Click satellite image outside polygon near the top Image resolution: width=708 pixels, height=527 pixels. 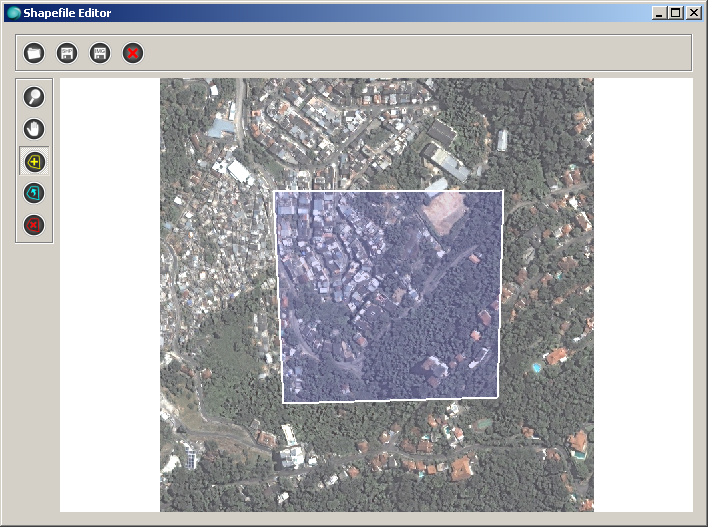pos(380,130)
